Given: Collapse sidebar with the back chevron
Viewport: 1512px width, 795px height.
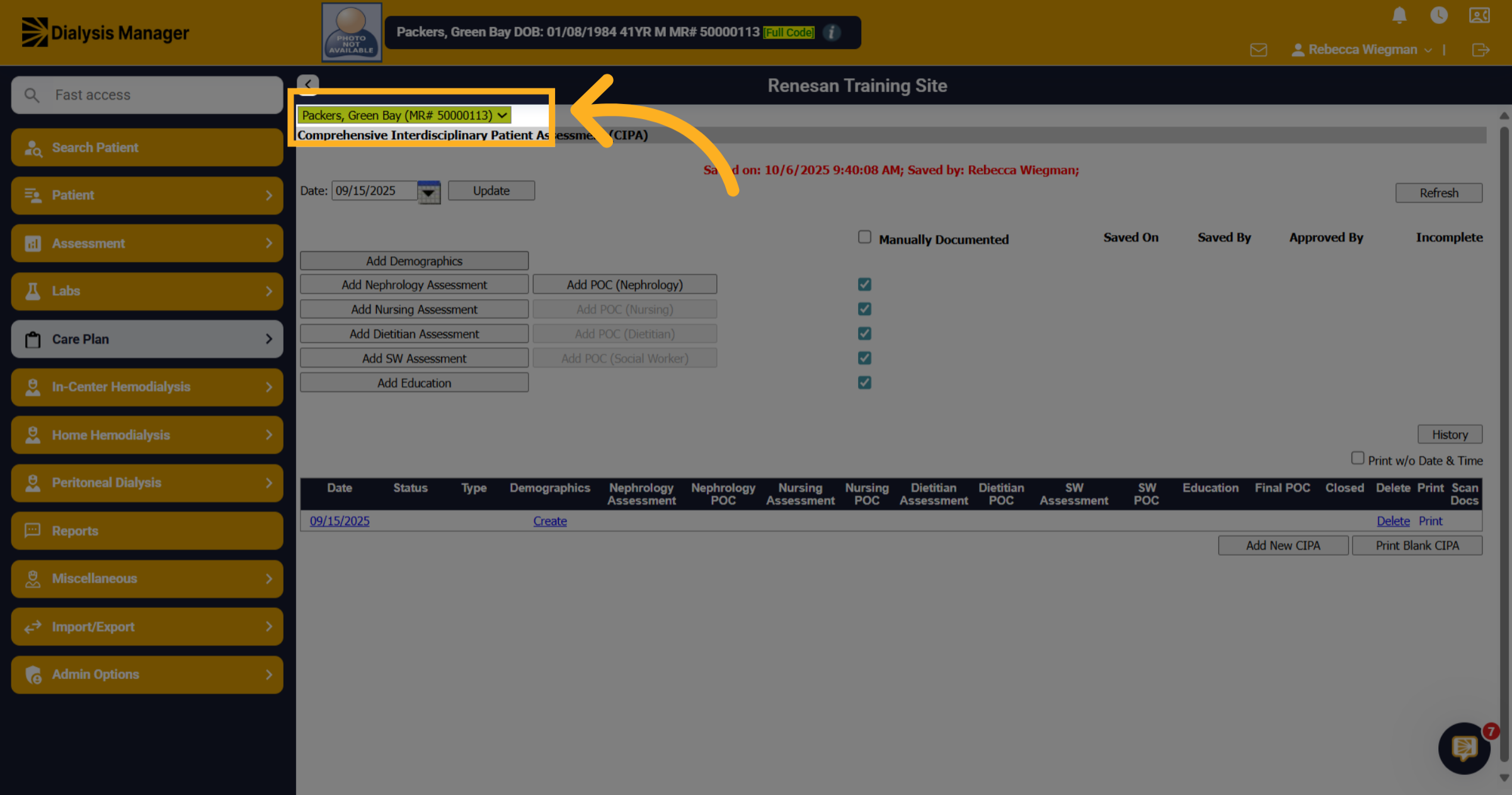Looking at the screenshot, I should coord(308,84).
